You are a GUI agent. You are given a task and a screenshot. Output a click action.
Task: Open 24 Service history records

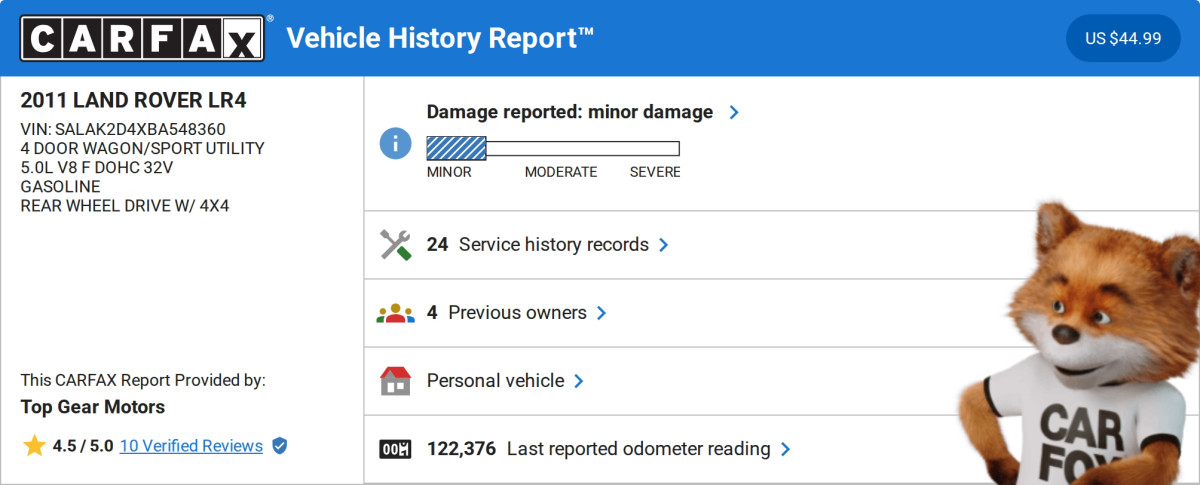(538, 245)
